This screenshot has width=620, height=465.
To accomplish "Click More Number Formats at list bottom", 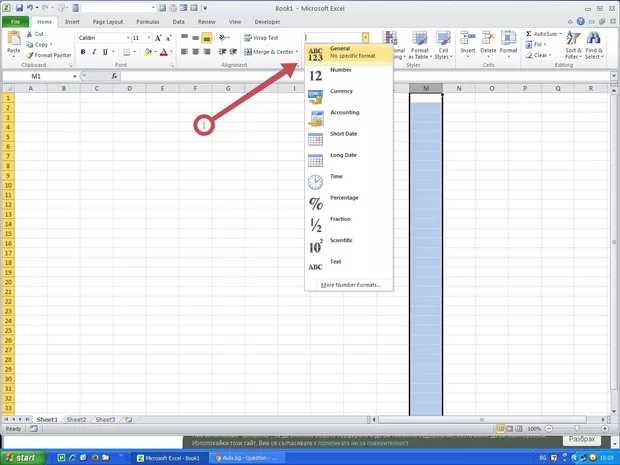I will (x=350, y=285).
